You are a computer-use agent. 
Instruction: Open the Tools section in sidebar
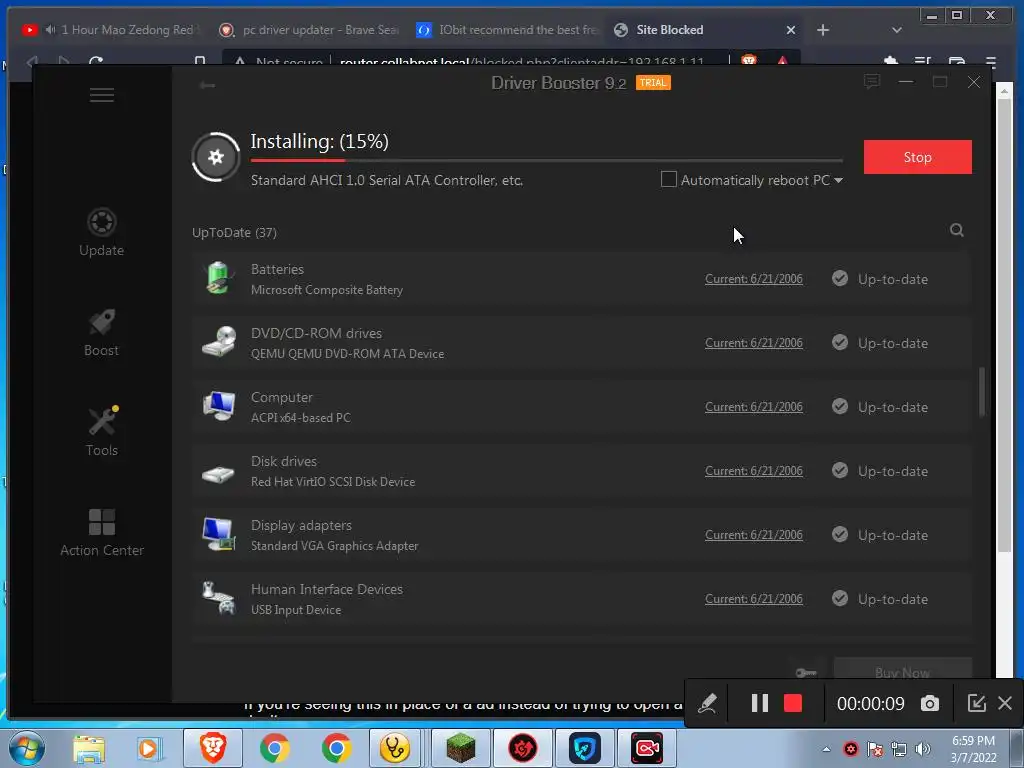pos(102,432)
